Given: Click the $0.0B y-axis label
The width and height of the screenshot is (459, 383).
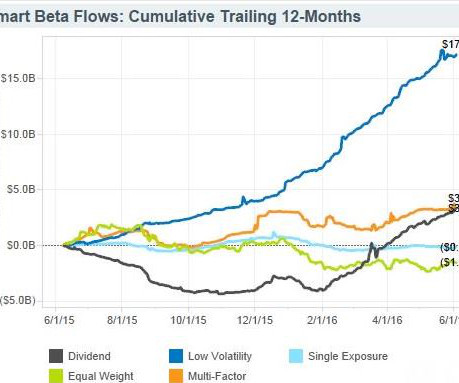Looking at the screenshot, I should [21, 245].
